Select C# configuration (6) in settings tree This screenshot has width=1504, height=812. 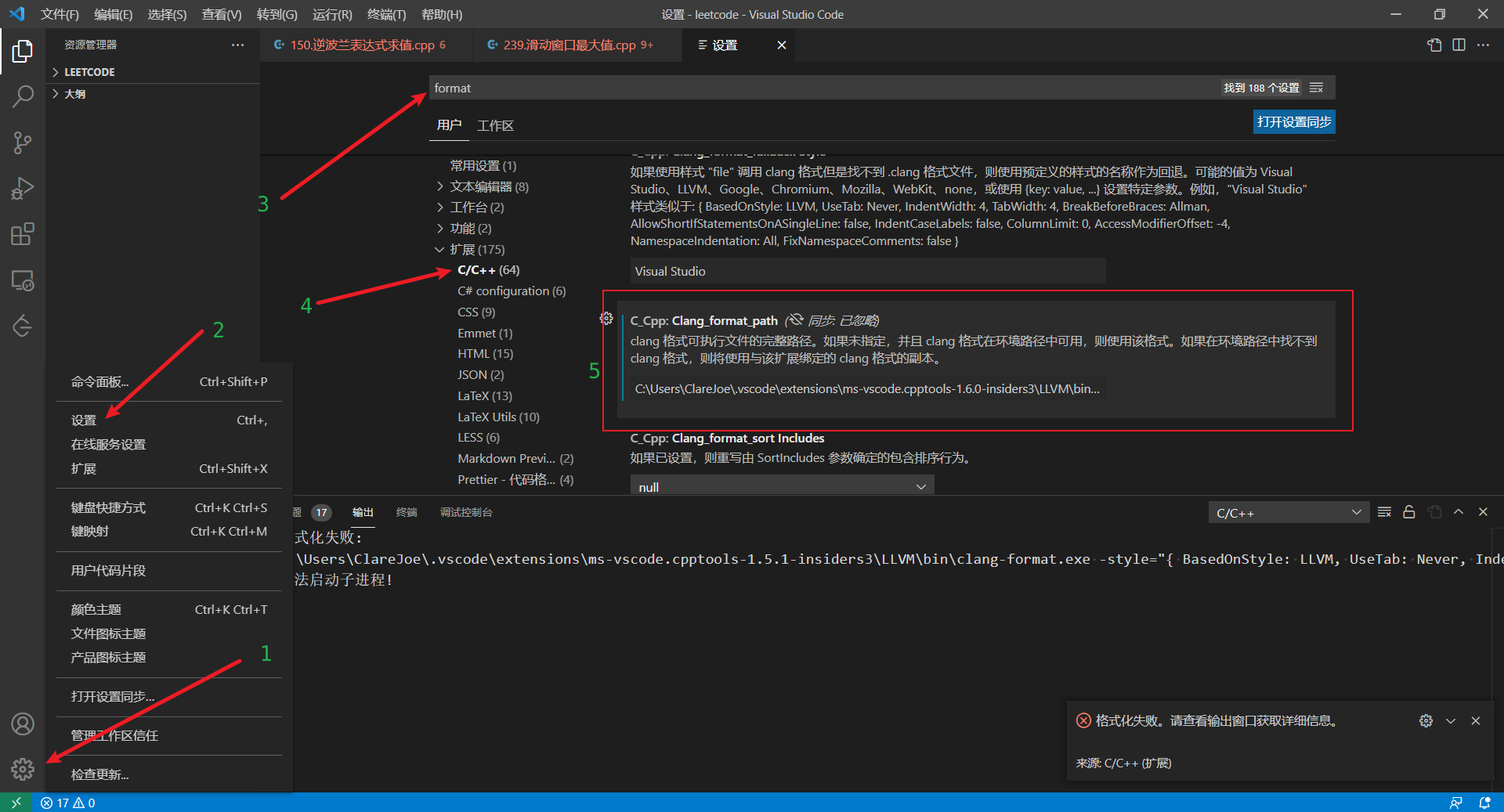tap(512, 291)
